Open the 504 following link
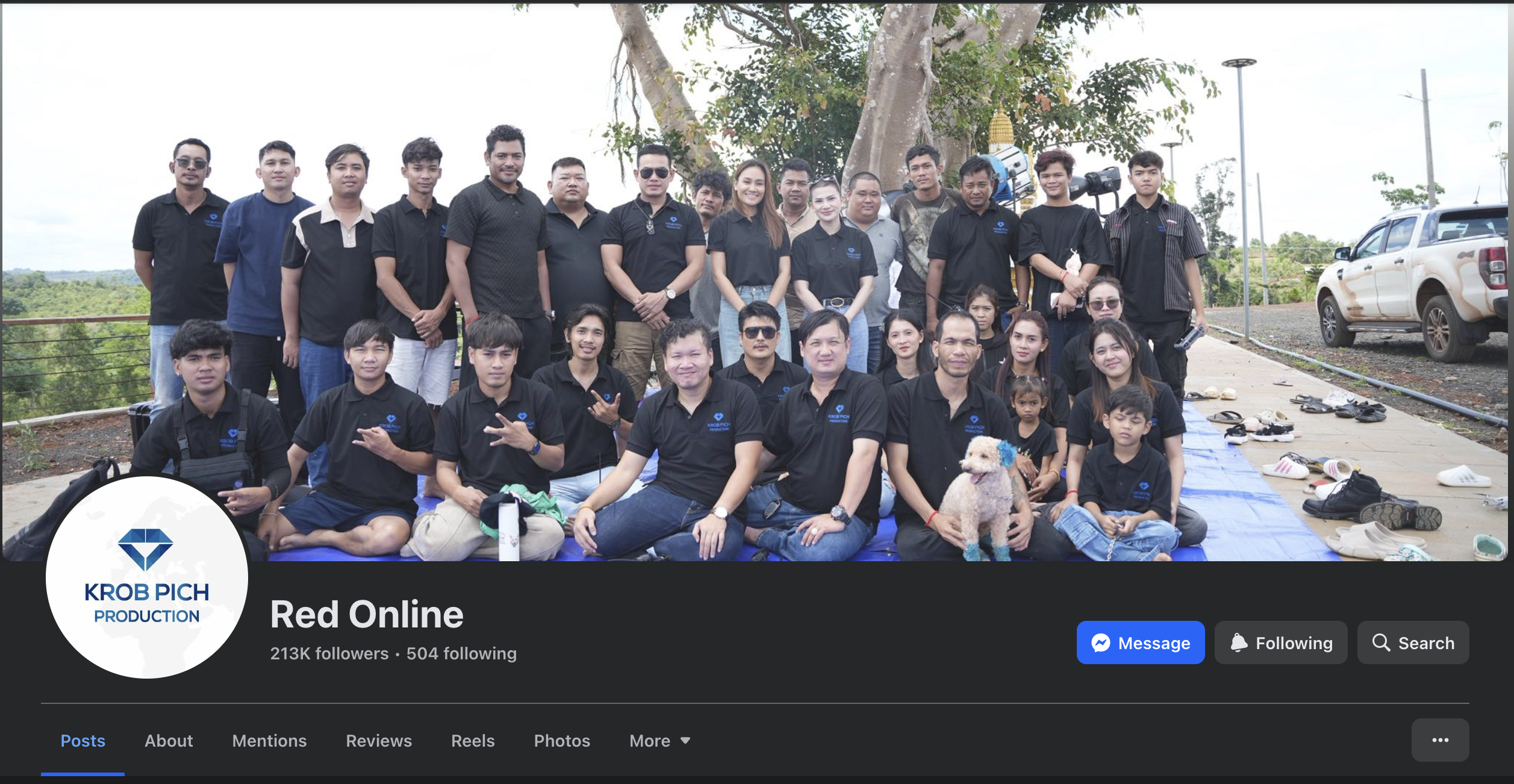This screenshot has width=1514, height=784. (x=461, y=653)
